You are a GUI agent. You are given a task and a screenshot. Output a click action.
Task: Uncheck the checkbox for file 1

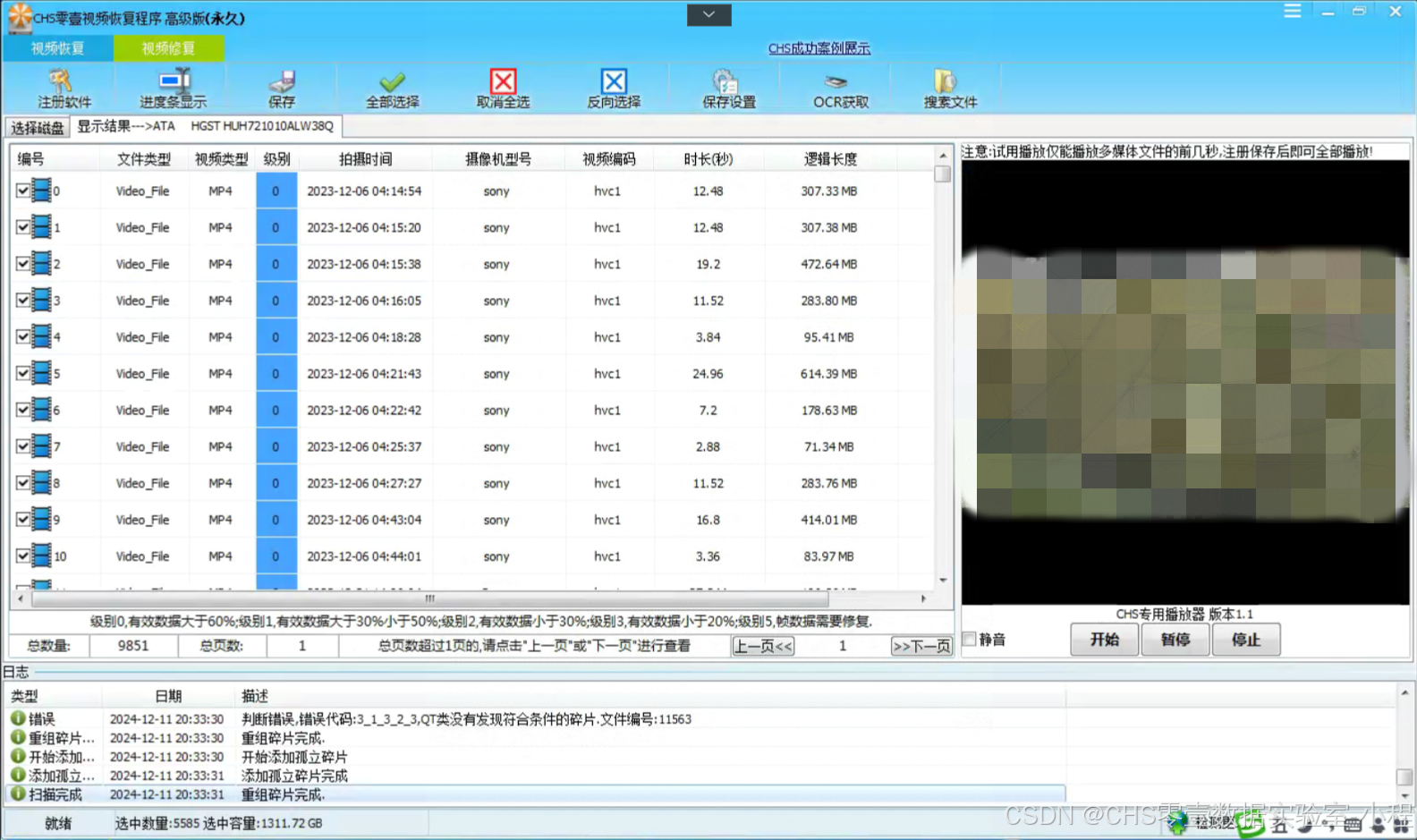coord(22,227)
